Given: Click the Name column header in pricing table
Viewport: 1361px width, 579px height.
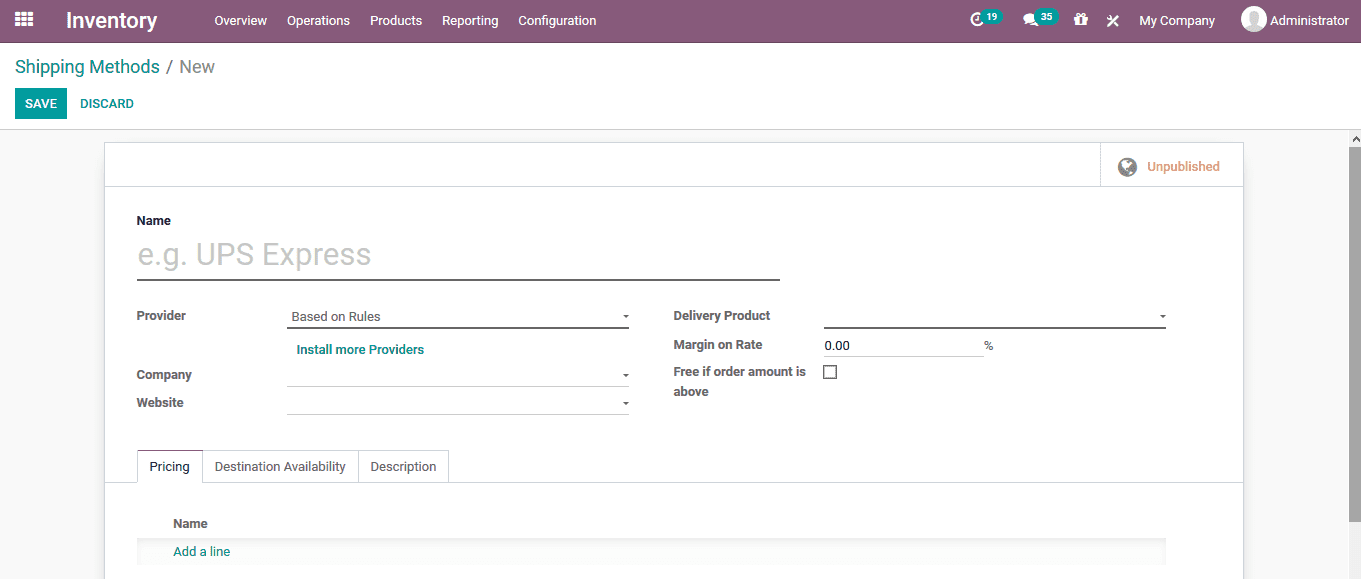Looking at the screenshot, I should [190, 524].
